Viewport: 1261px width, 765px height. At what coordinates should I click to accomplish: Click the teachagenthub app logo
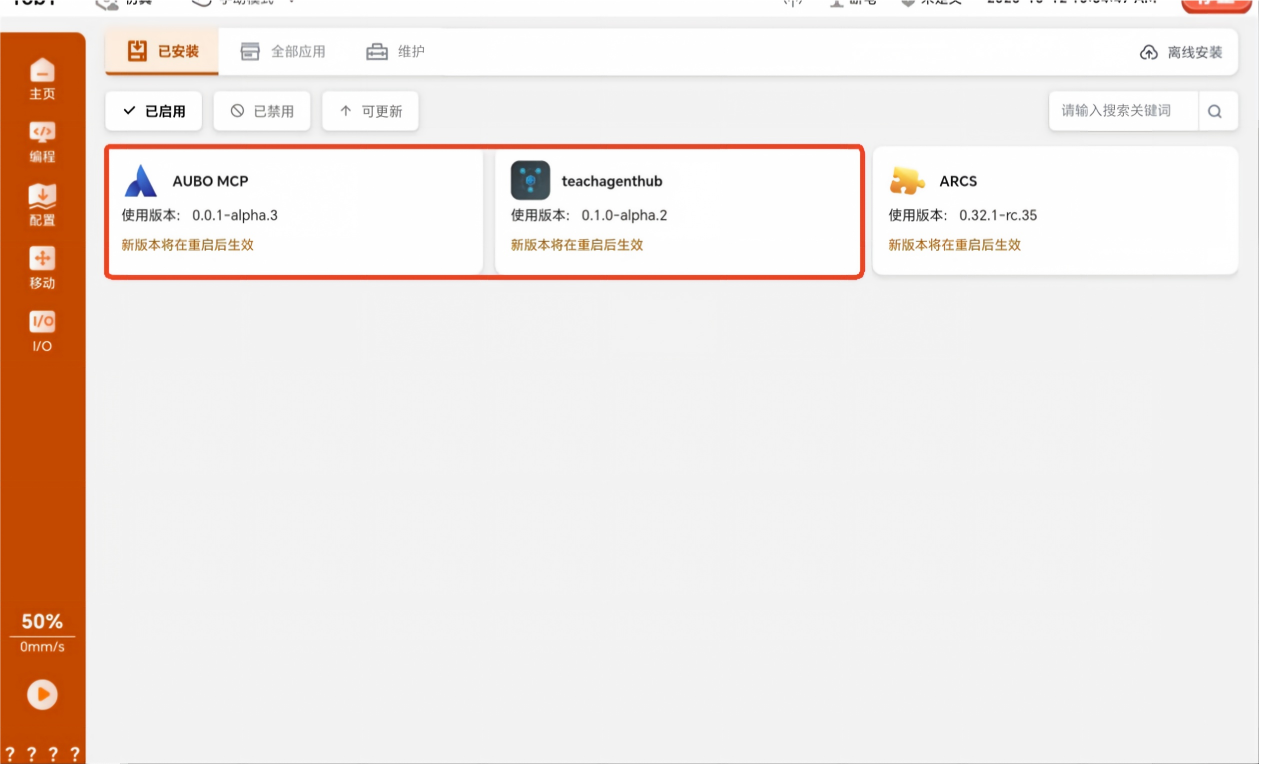pos(530,181)
